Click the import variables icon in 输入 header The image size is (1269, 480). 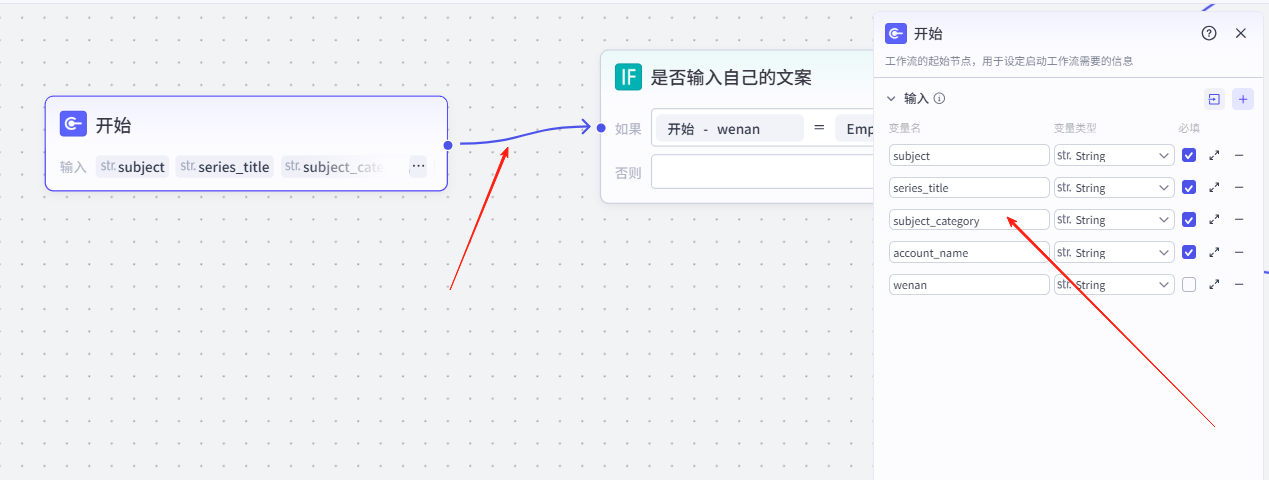1214,99
